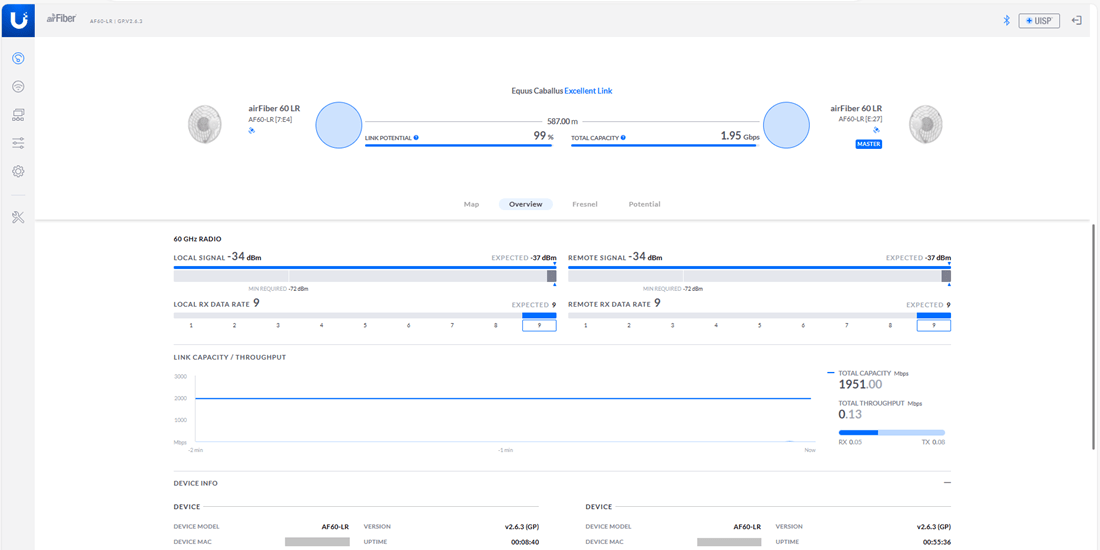The image size is (1100, 550).
Task: Click the Ubiquiti logo in the top-left corner
Action: point(18,19)
